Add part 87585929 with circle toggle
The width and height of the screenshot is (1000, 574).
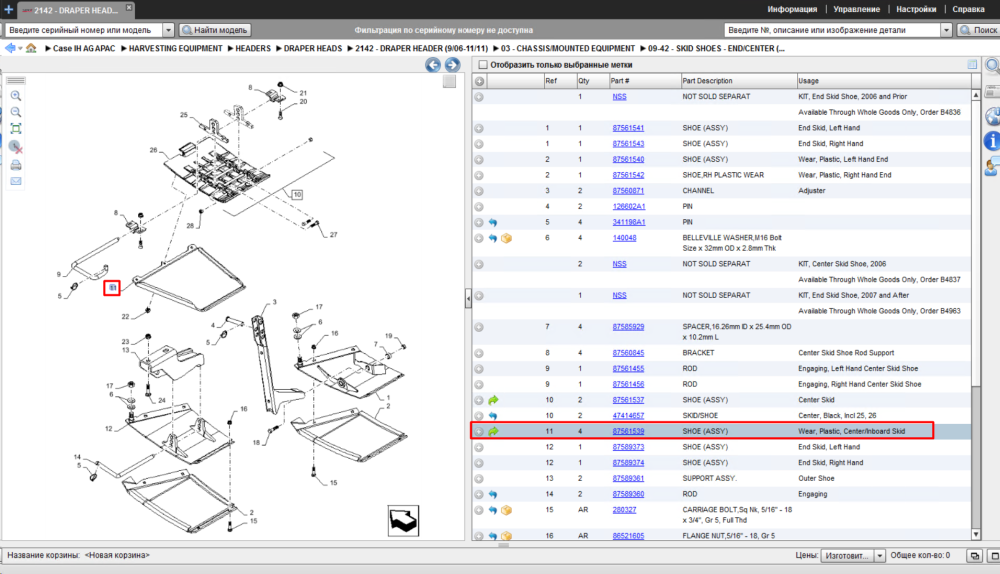coord(479,327)
